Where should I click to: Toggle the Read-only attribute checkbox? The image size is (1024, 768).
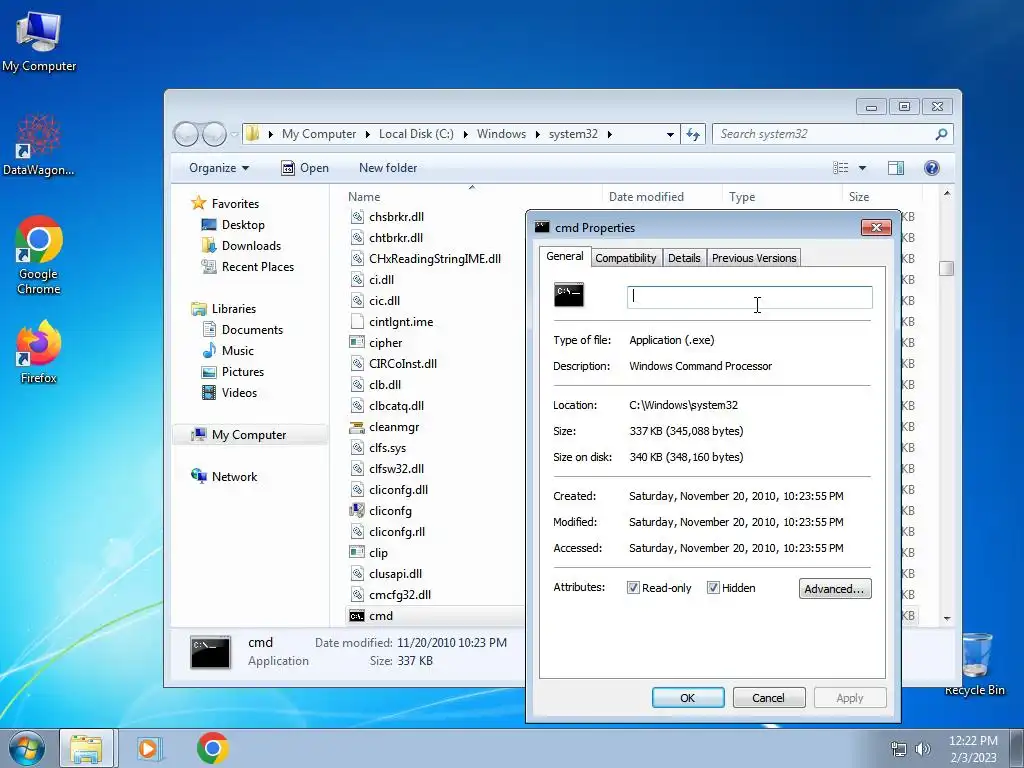coord(633,588)
